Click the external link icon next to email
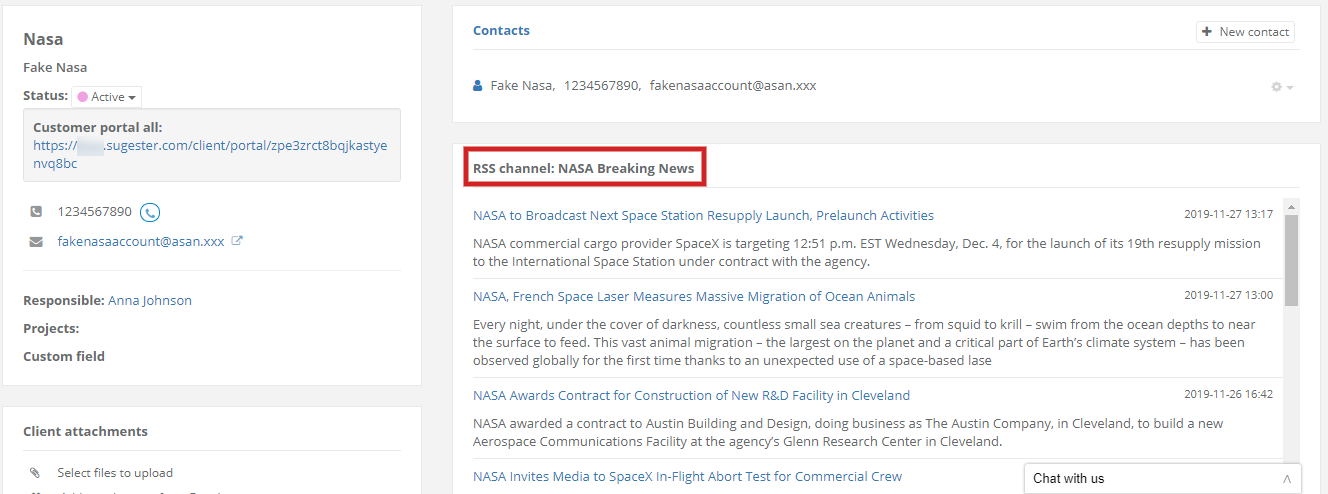Viewport: 1328px width, 494px height. pos(237,241)
